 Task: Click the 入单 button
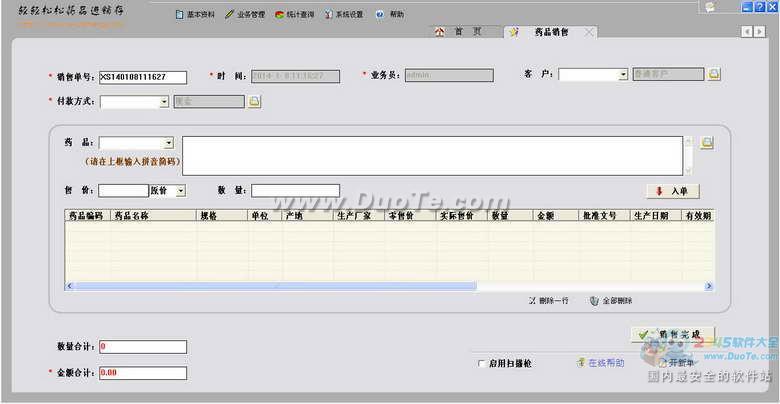tap(673, 191)
